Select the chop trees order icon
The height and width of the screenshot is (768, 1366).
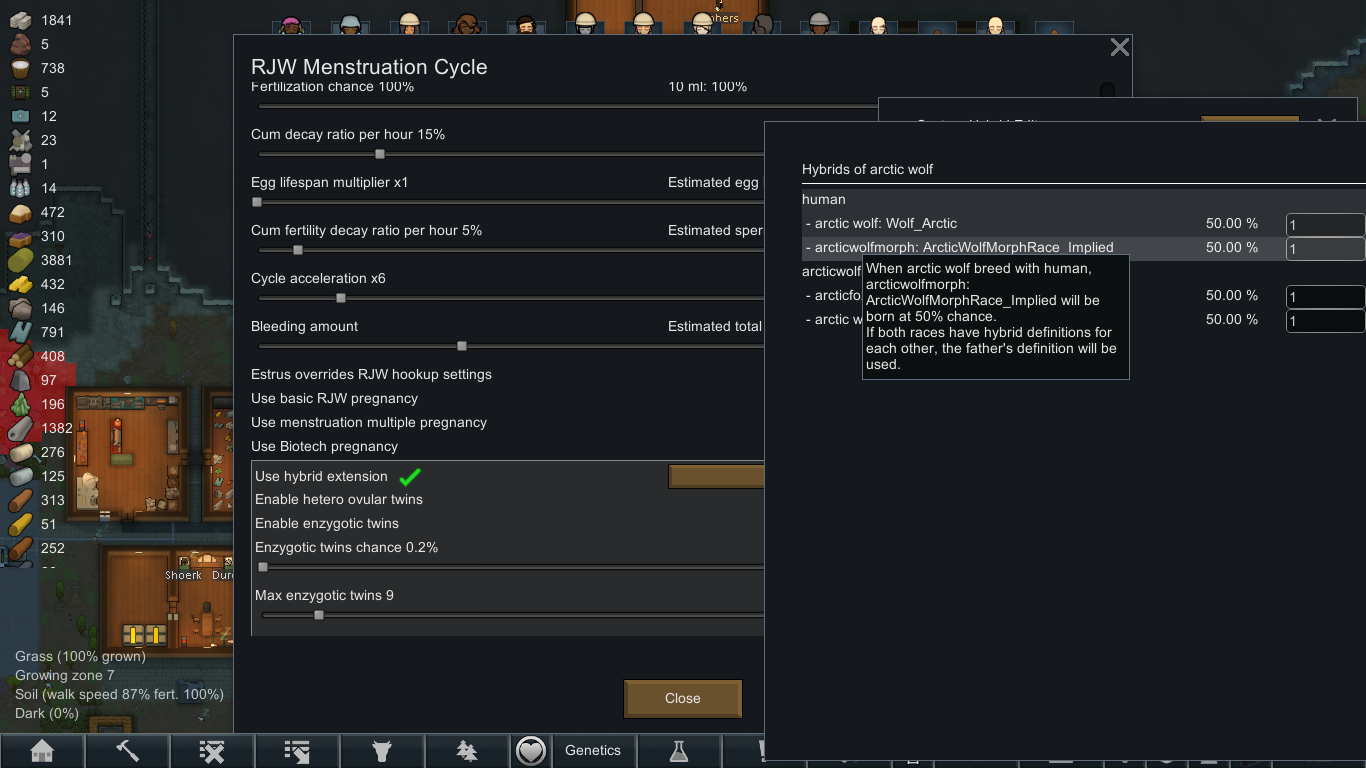[x=467, y=750]
